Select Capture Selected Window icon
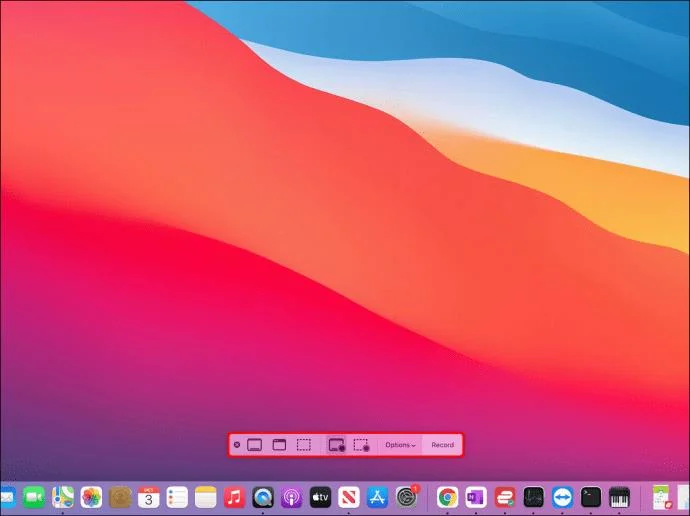This screenshot has width=690, height=516. [x=279, y=445]
